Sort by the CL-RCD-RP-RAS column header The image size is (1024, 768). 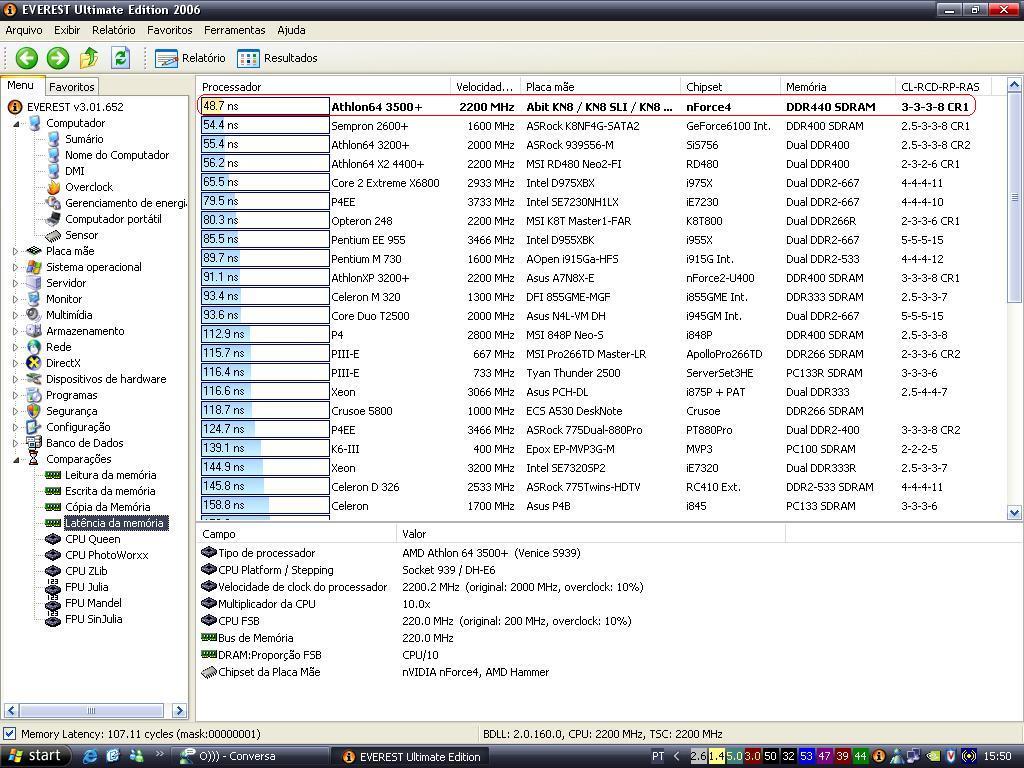click(x=942, y=87)
